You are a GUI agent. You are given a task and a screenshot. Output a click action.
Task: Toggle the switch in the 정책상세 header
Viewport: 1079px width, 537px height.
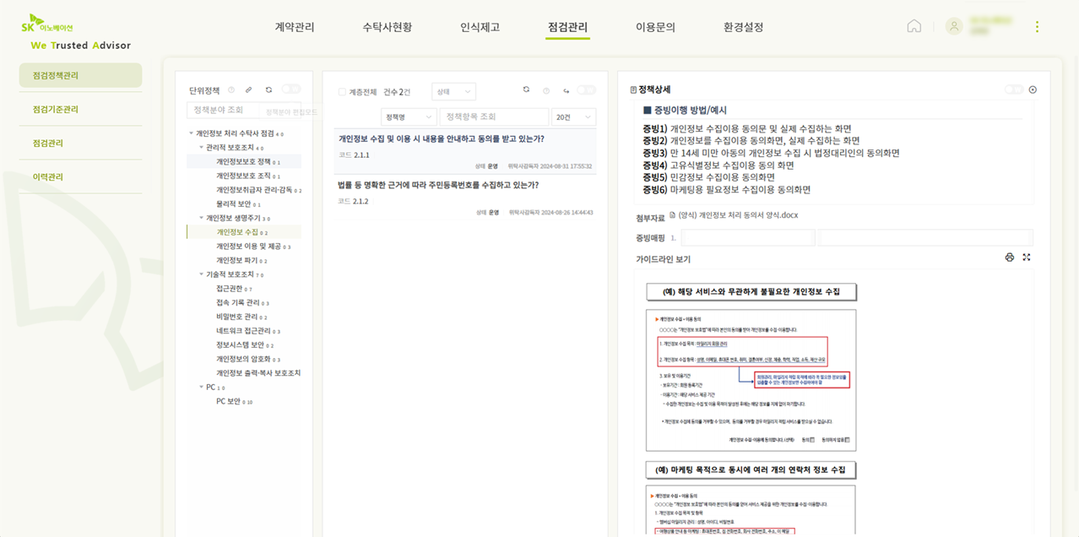pyautogui.click(x=1014, y=90)
